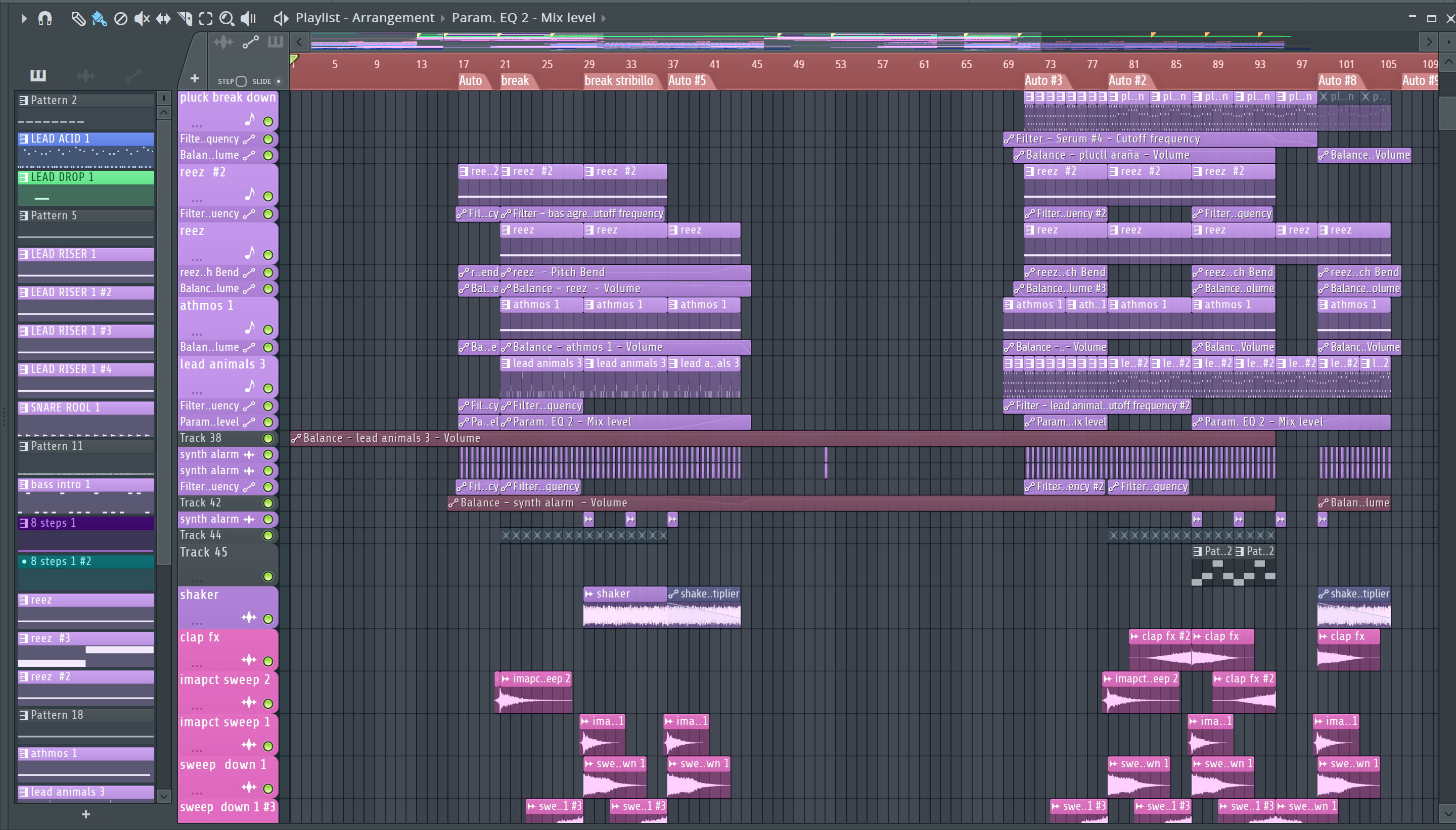
Task: Show automation clips in the track header
Action: tap(250, 42)
